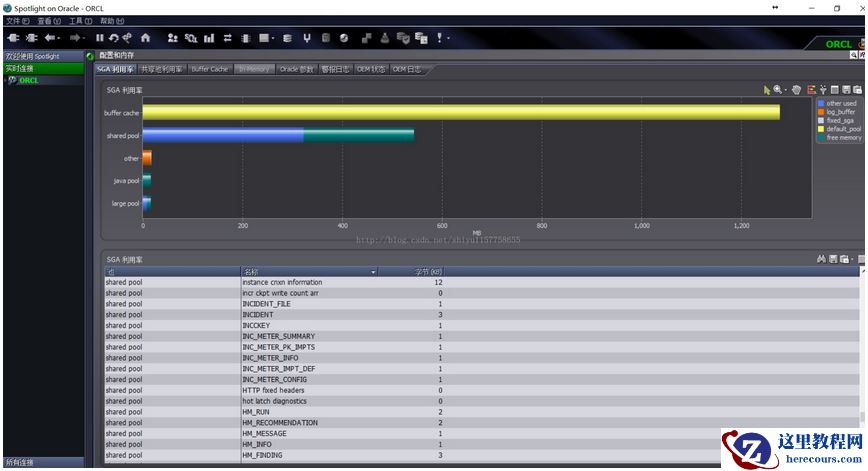Select the SGA 利用率 tab

tap(115, 69)
